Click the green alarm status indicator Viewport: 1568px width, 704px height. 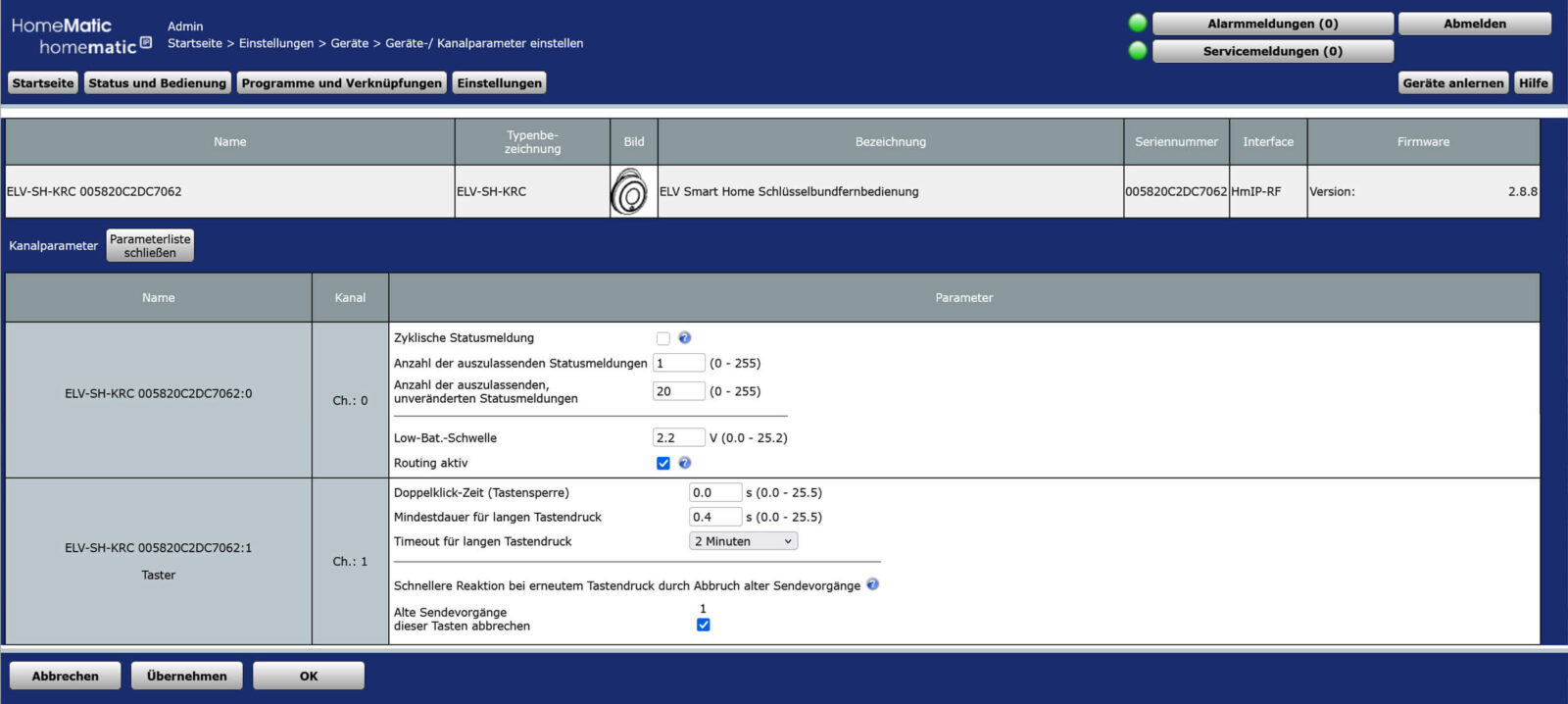1138,23
